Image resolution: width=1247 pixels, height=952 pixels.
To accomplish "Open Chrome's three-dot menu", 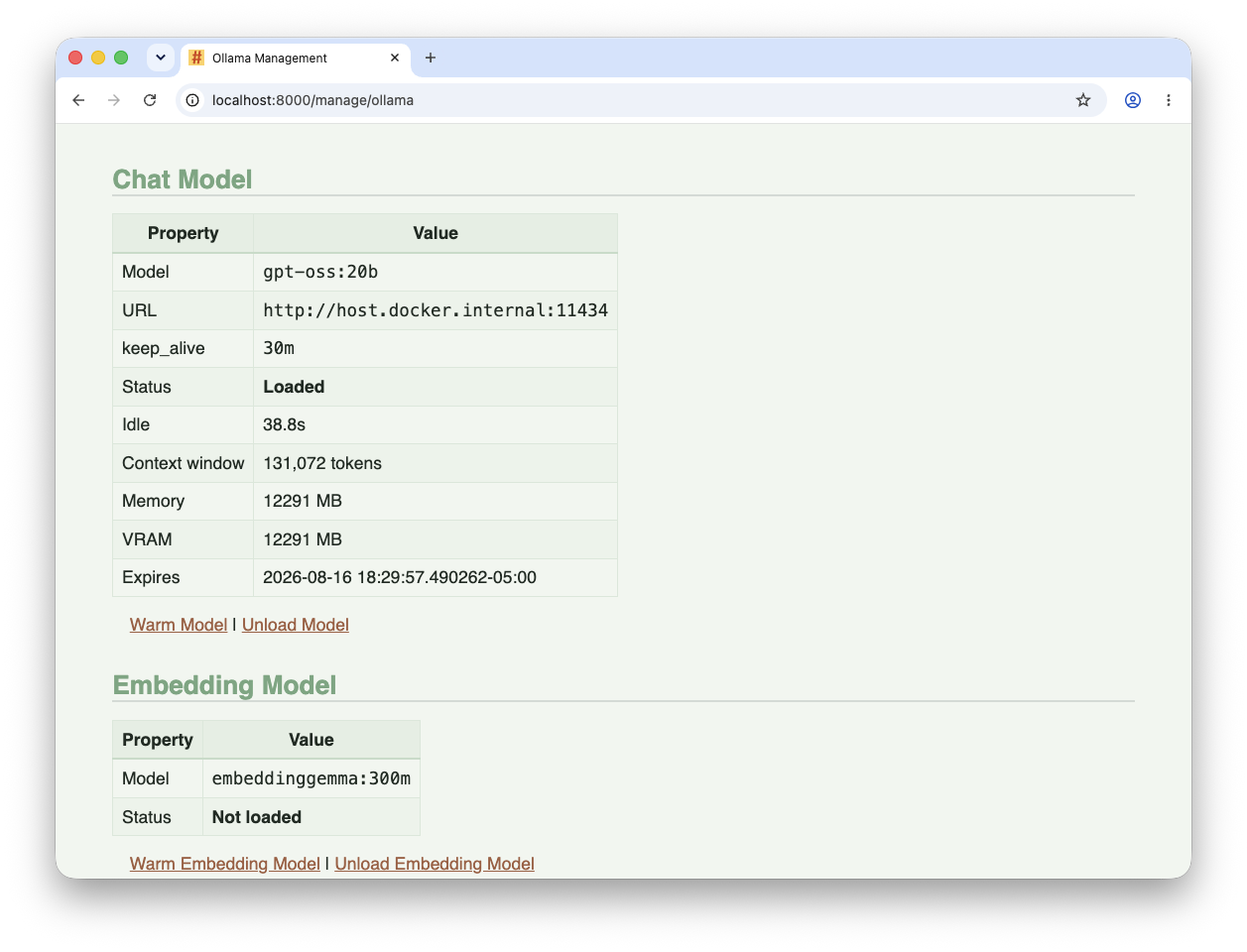I will point(1169,100).
